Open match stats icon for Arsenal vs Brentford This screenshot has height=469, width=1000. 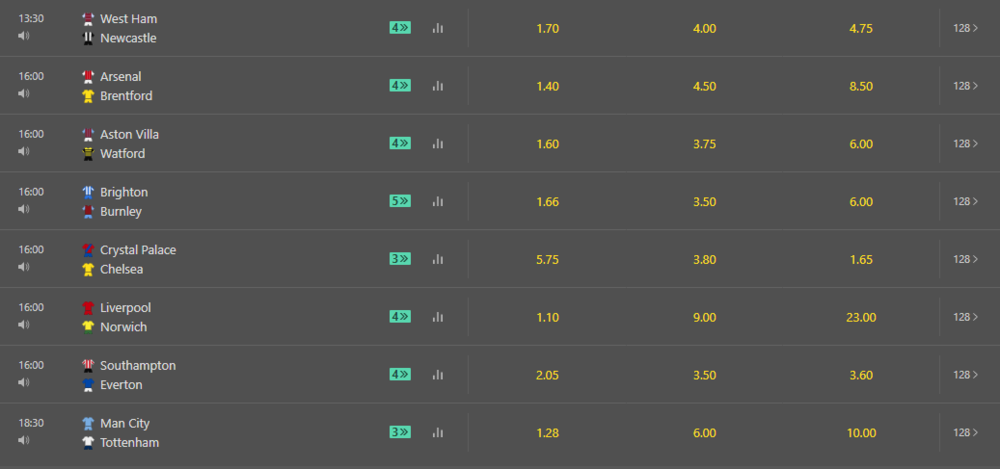pos(438,86)
